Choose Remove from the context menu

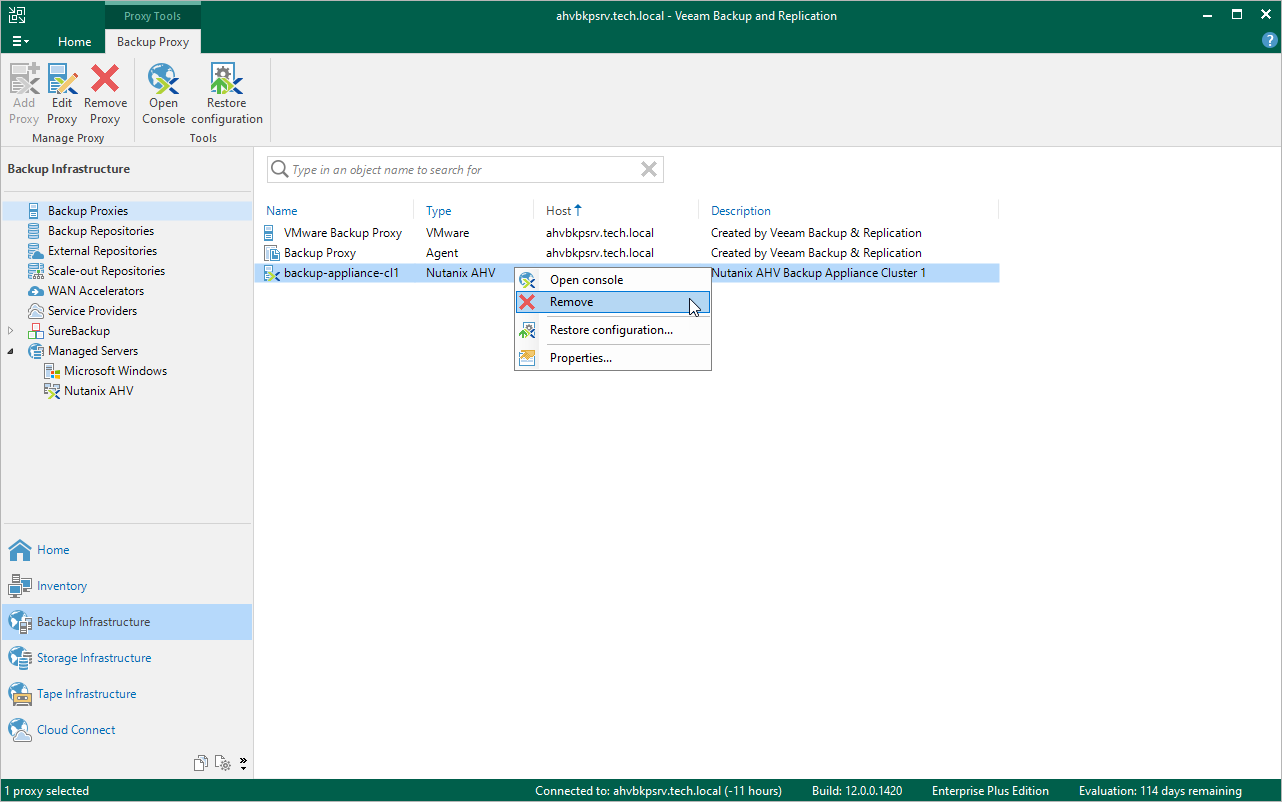point(613,302)
